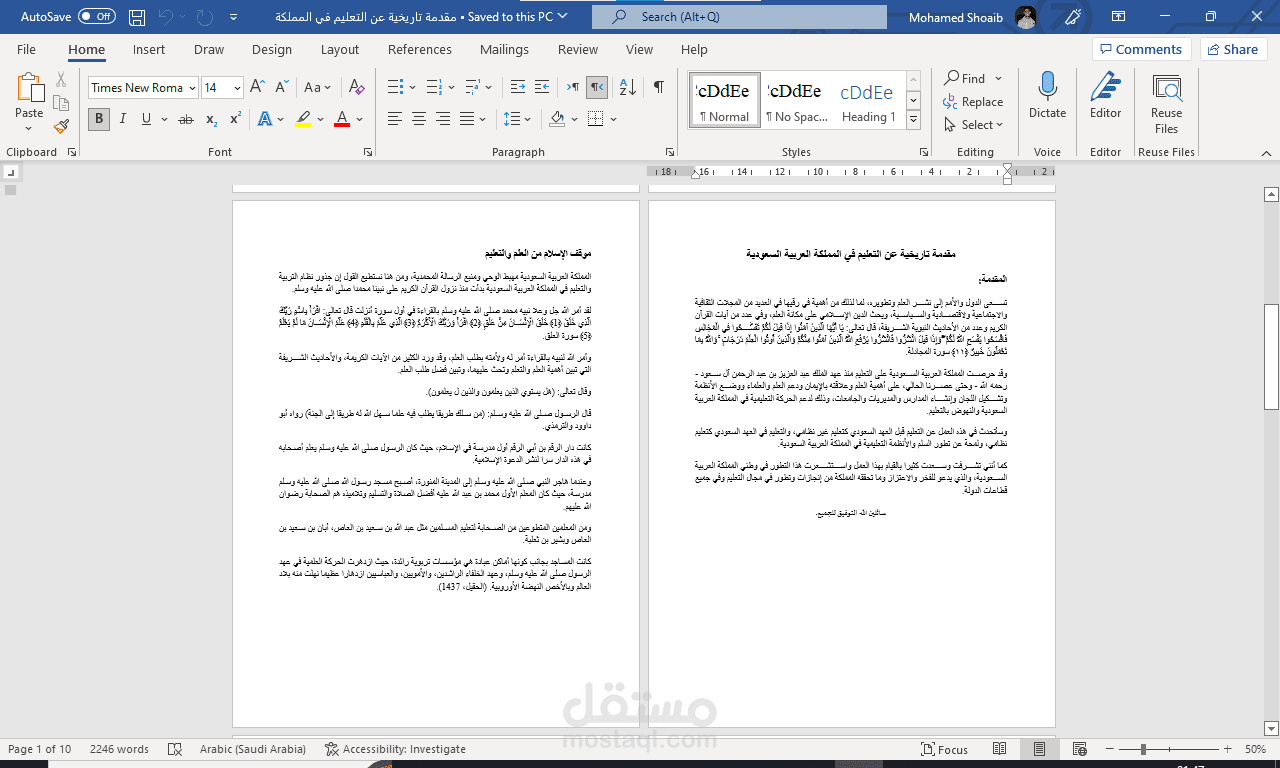The width and height of the screenshot is (1280, 768).
Task: Center align the text
Action: [421, 119]
